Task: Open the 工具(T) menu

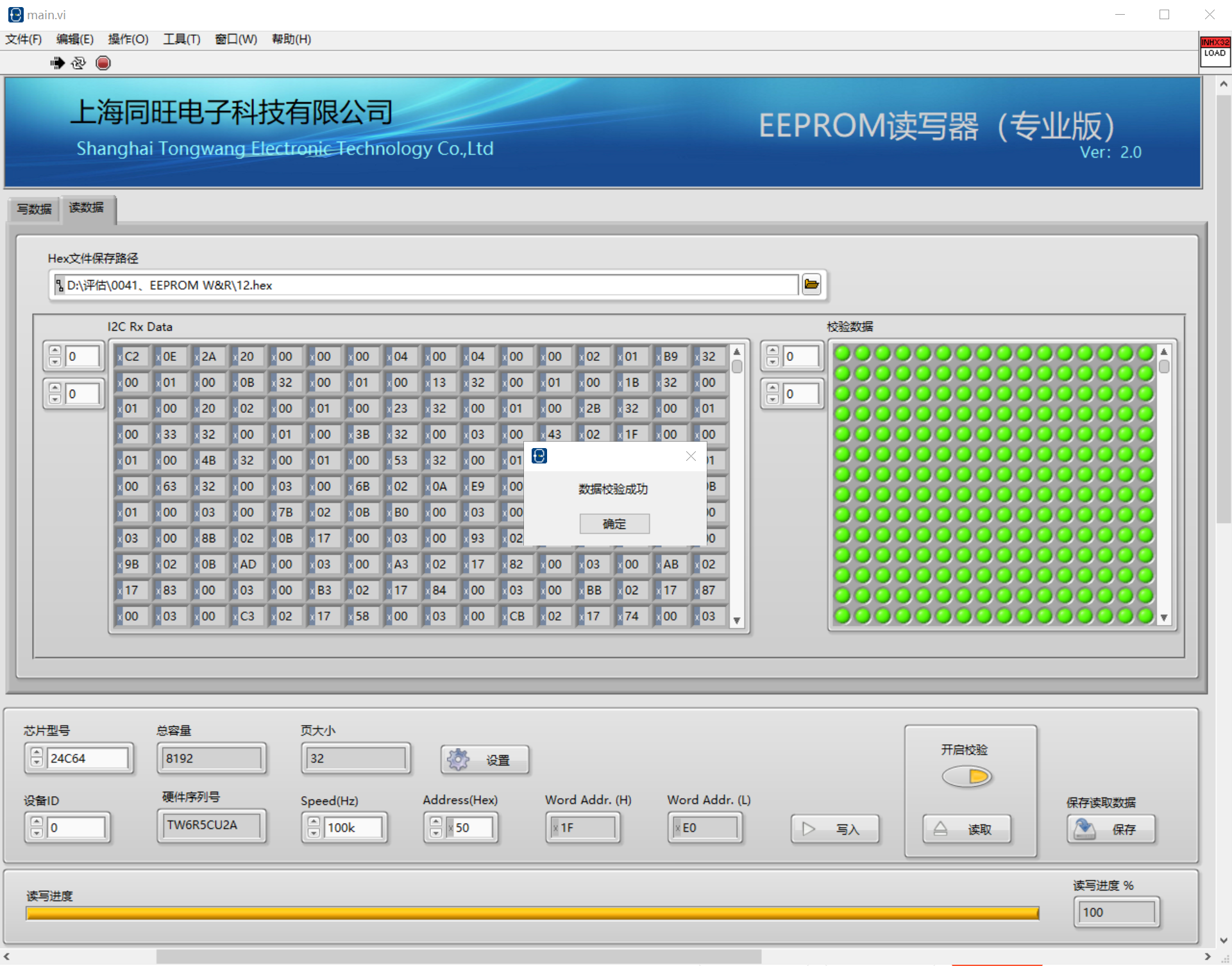Action: (181, 39)
